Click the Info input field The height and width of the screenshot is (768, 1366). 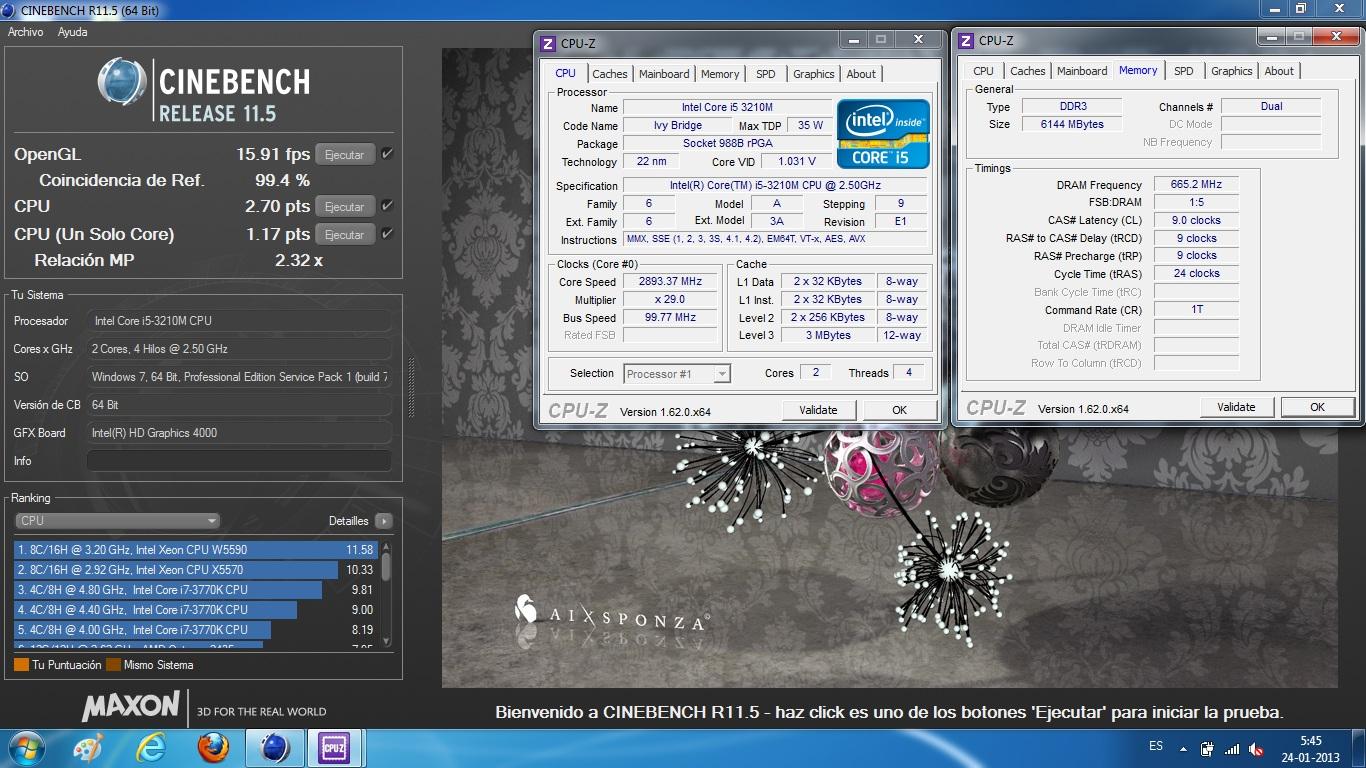[239, 461]
